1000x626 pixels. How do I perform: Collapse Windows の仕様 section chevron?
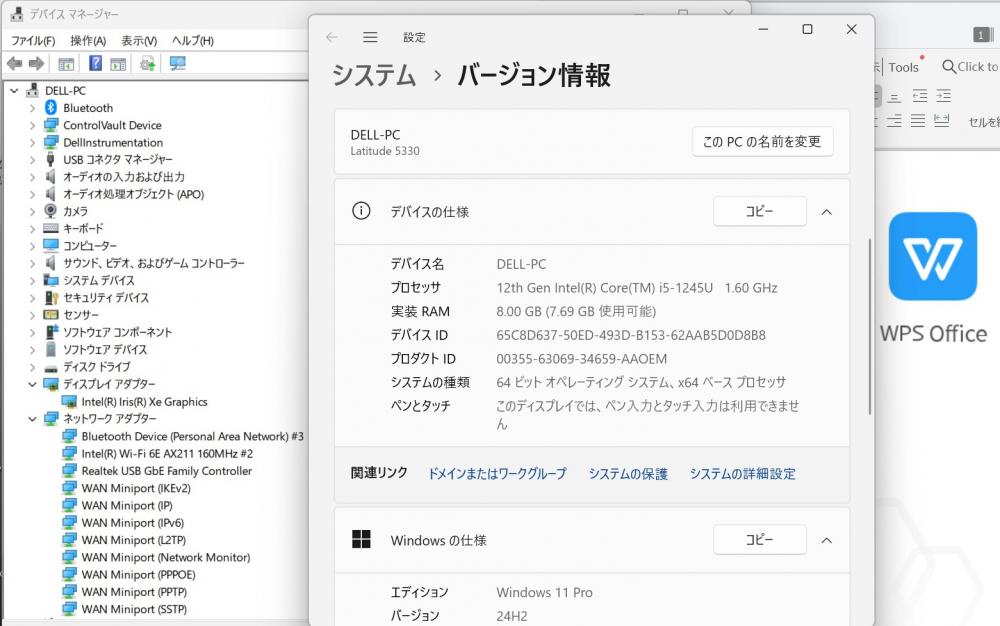click(x=827, y=541)
